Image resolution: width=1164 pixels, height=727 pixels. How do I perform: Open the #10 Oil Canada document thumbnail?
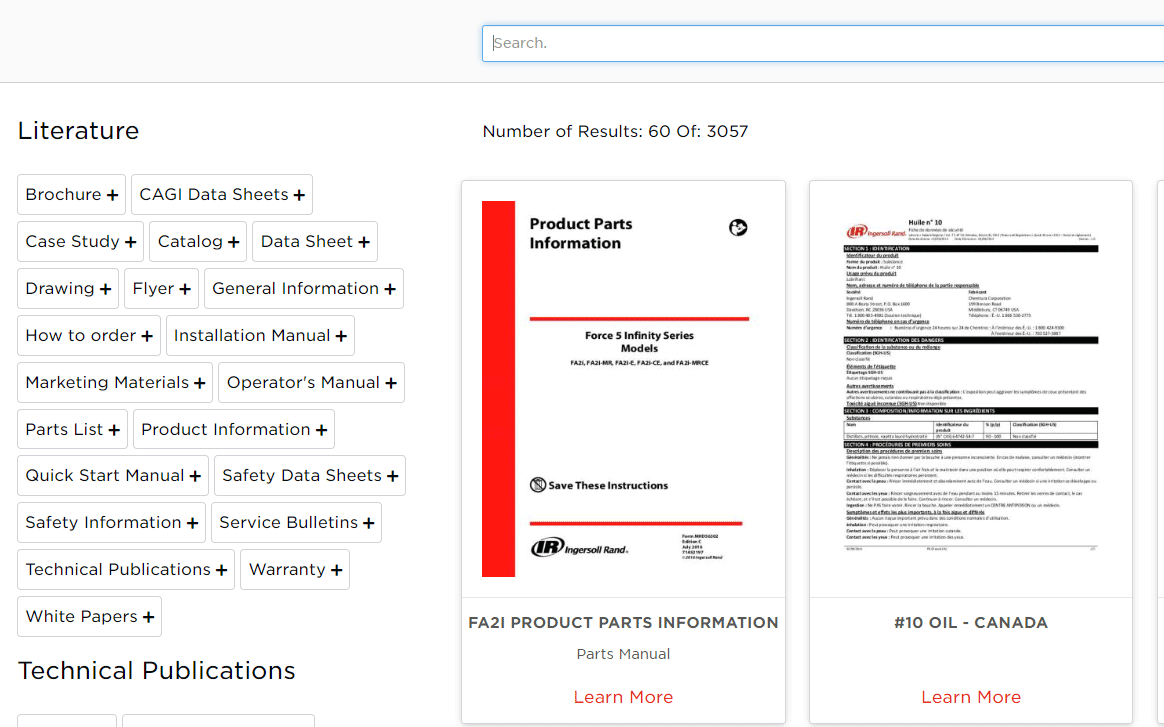971,389
